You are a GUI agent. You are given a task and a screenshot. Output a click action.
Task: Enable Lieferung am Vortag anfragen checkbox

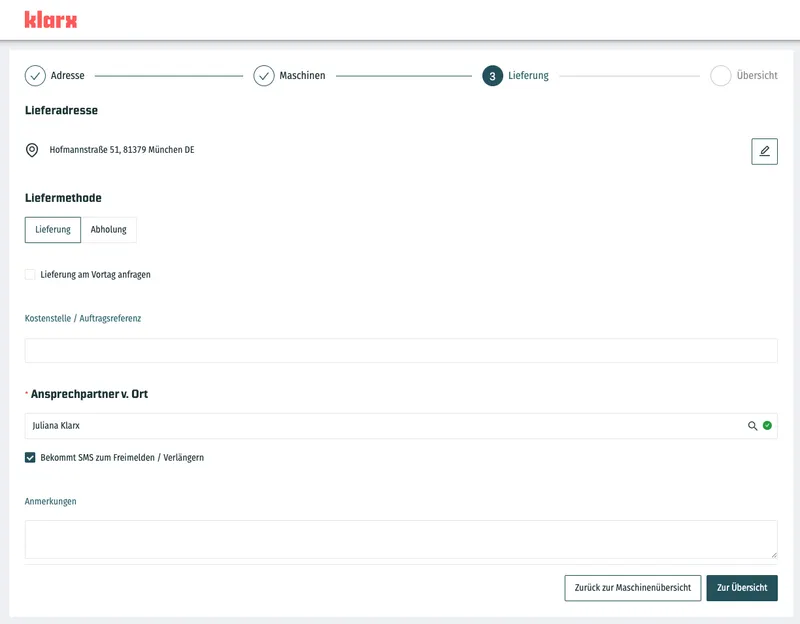pos(30,274)
